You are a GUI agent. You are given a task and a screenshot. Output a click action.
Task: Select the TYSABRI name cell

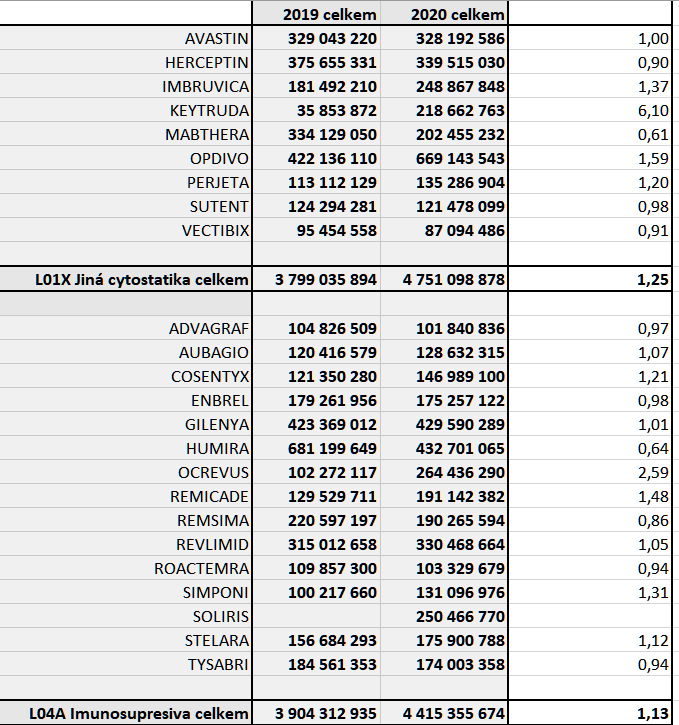126,665
